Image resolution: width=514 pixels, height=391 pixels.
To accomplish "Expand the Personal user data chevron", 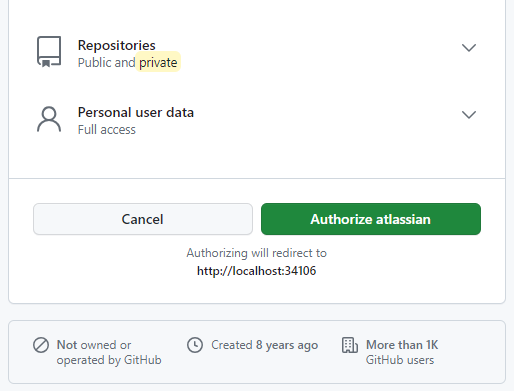I will point(469,115).
